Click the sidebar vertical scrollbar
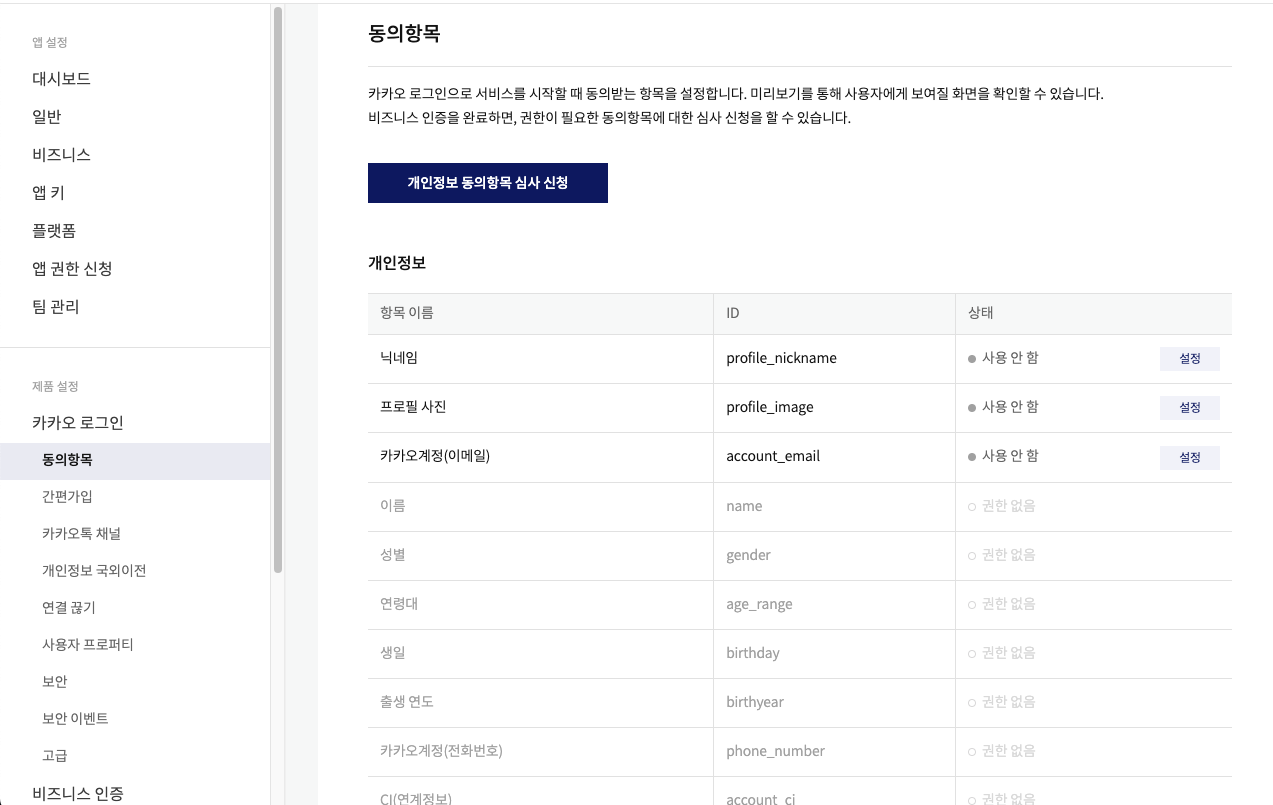The height and width of the screenshot is (805, 1273). click(x=277, y=290)
